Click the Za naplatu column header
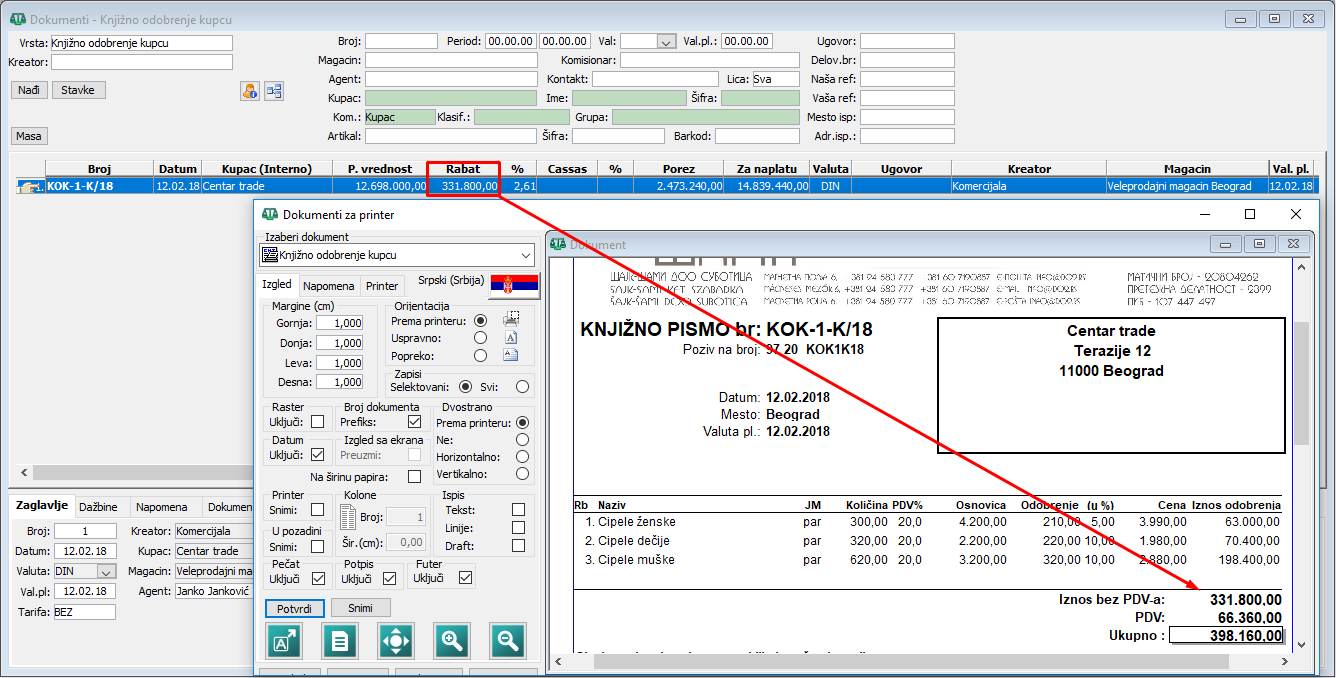Viewport: 1336px width, 678px height. (767, 169)
